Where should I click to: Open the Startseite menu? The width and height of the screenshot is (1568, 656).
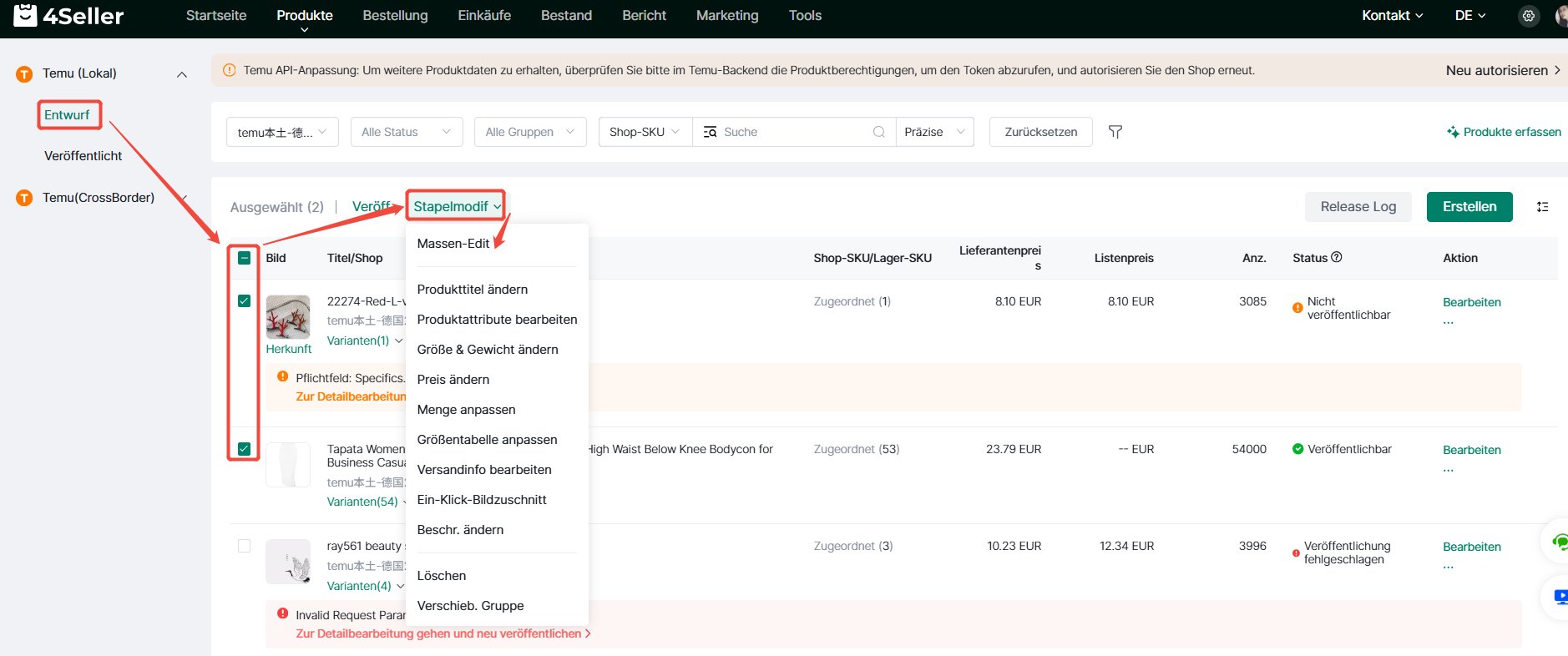coord(216,16)
